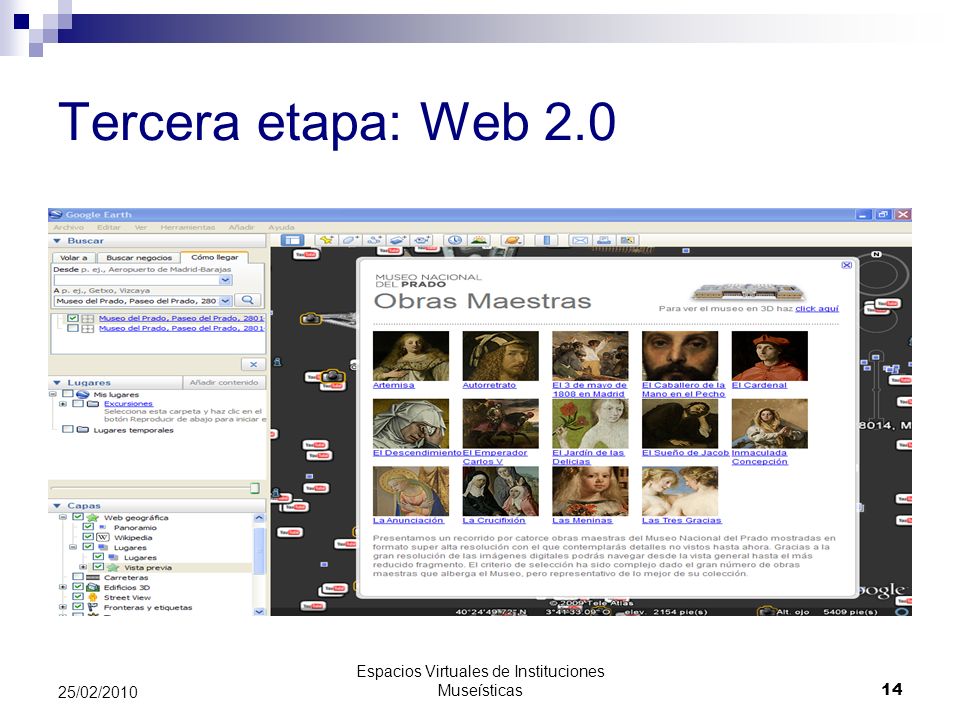Expand the Excursiones folder tree node
This screenshot has width=960, height=720.
click(x=62, y=404)
